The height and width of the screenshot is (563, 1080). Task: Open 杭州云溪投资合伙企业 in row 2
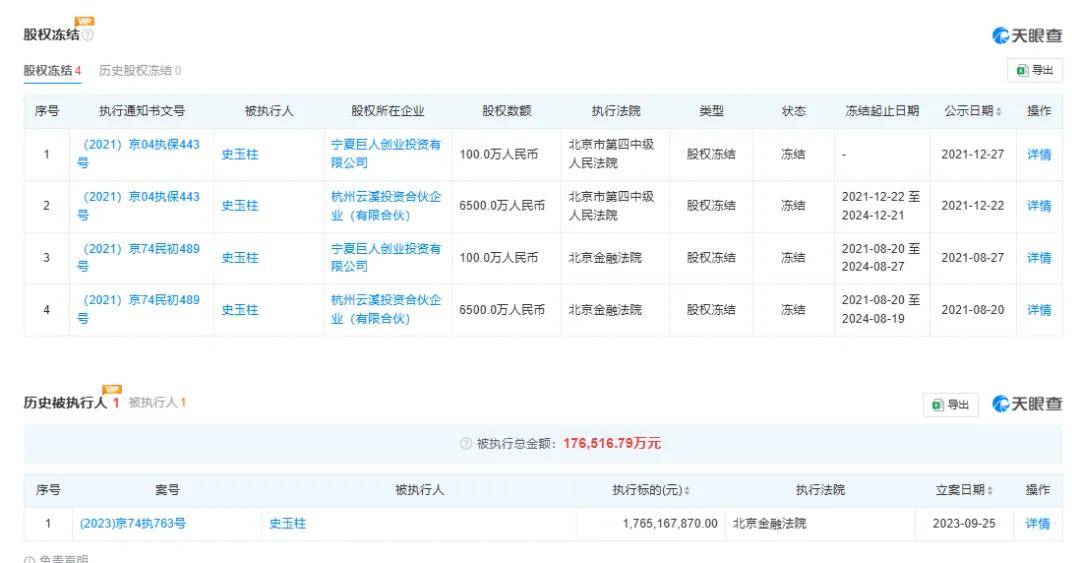[386, 205]
